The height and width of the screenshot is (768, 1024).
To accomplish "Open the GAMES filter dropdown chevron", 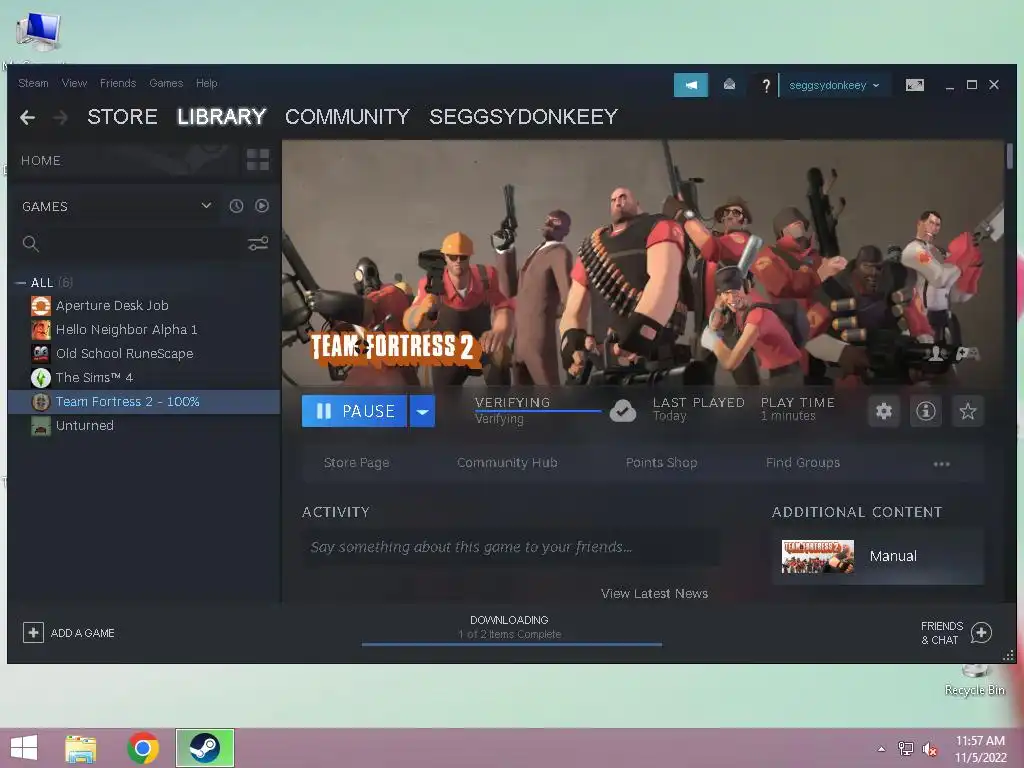I will tap(206, 206).
